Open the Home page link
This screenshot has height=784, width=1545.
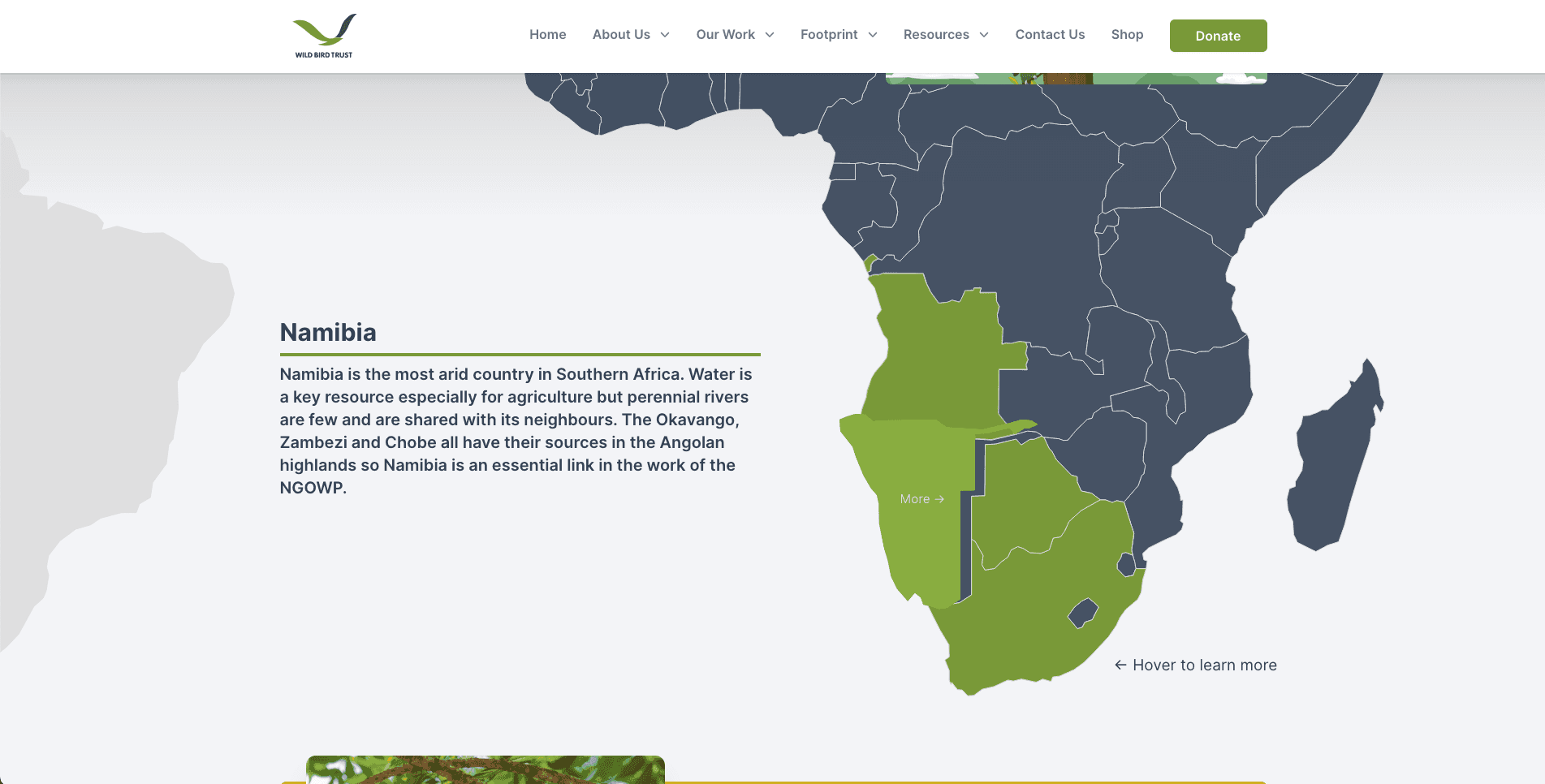[x=547, y=35]
